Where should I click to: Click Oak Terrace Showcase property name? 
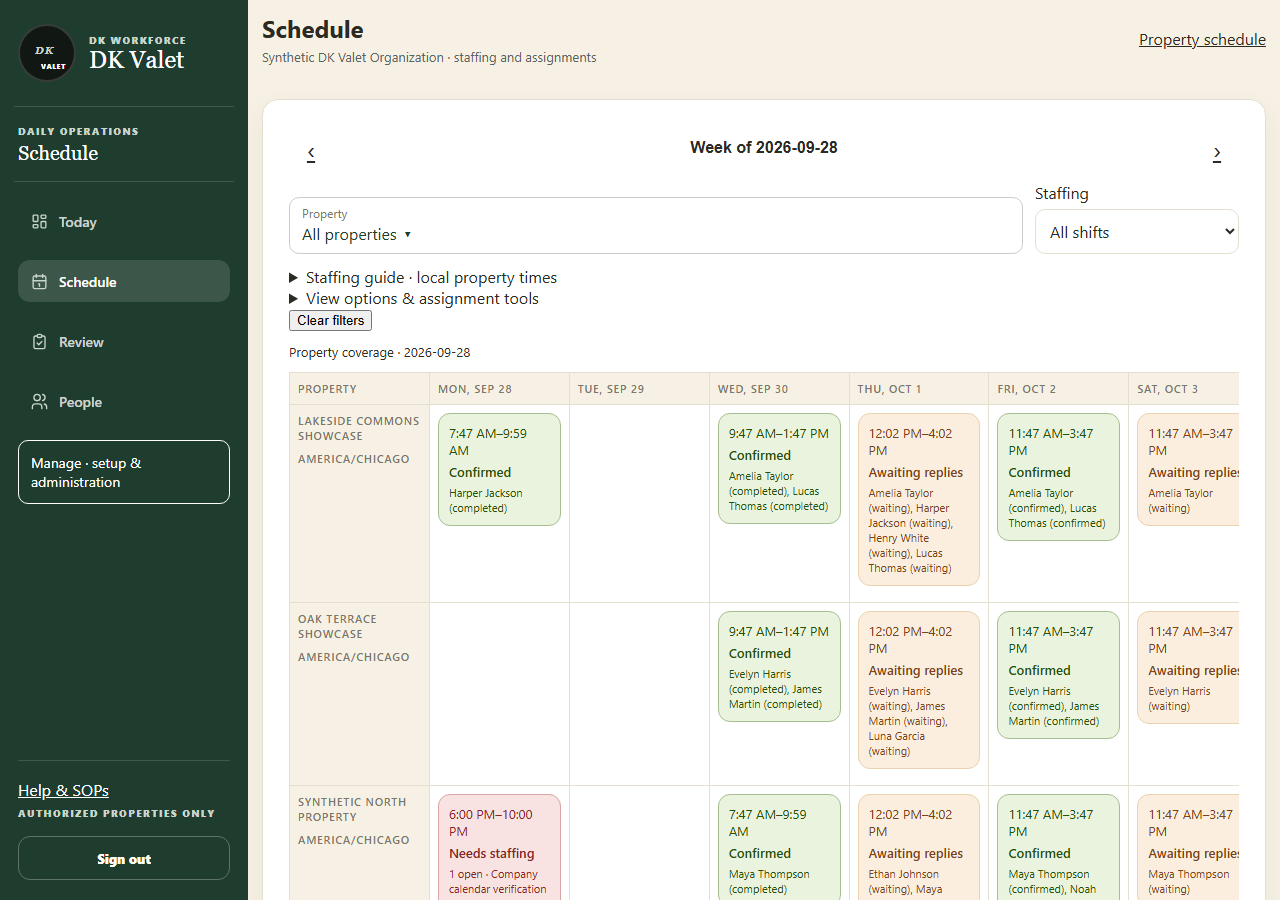338,626
